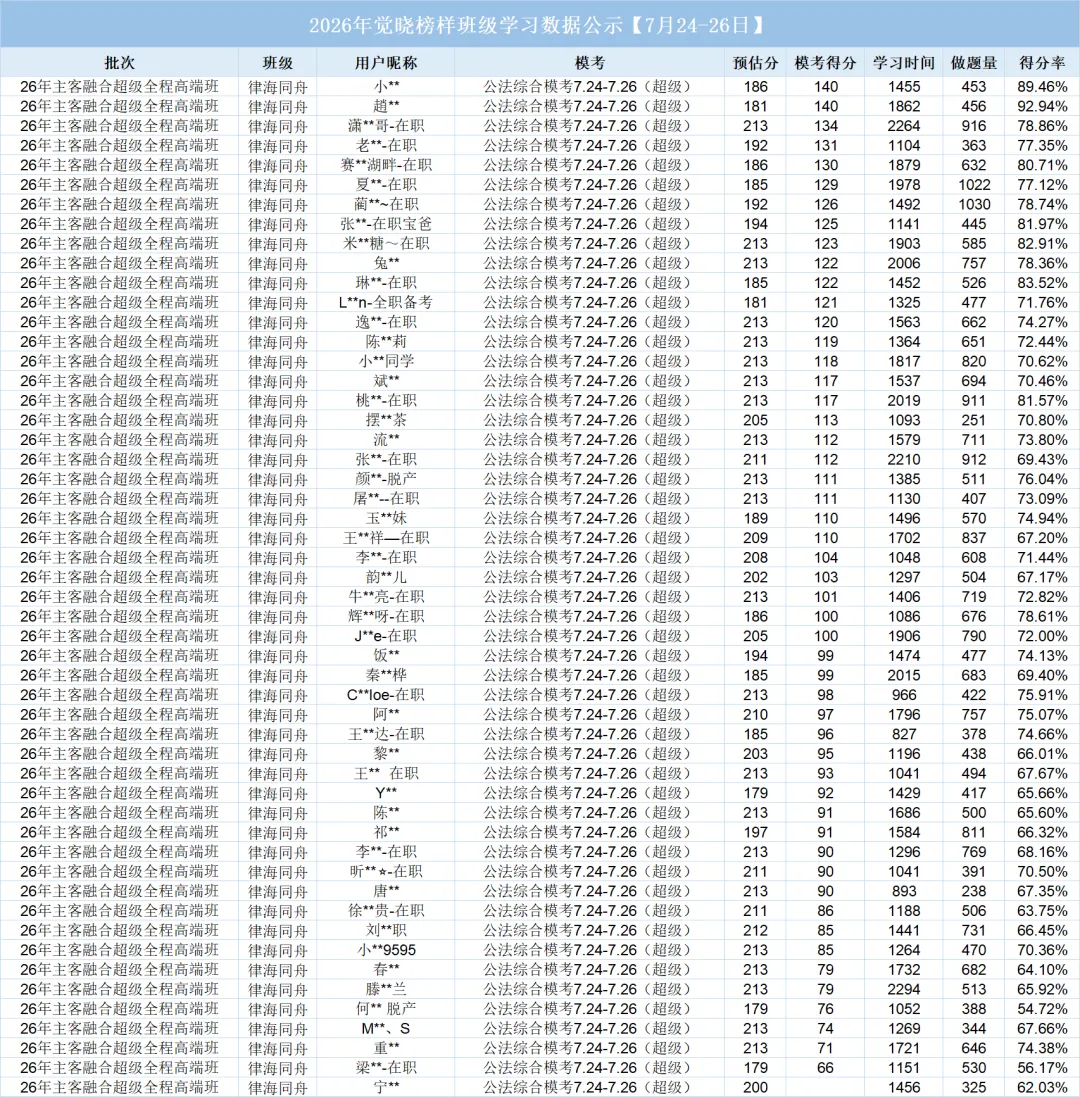Click the nickname "老**-在职"
This screenshot has width=1080, height=1097.
[x=386, y=146]
